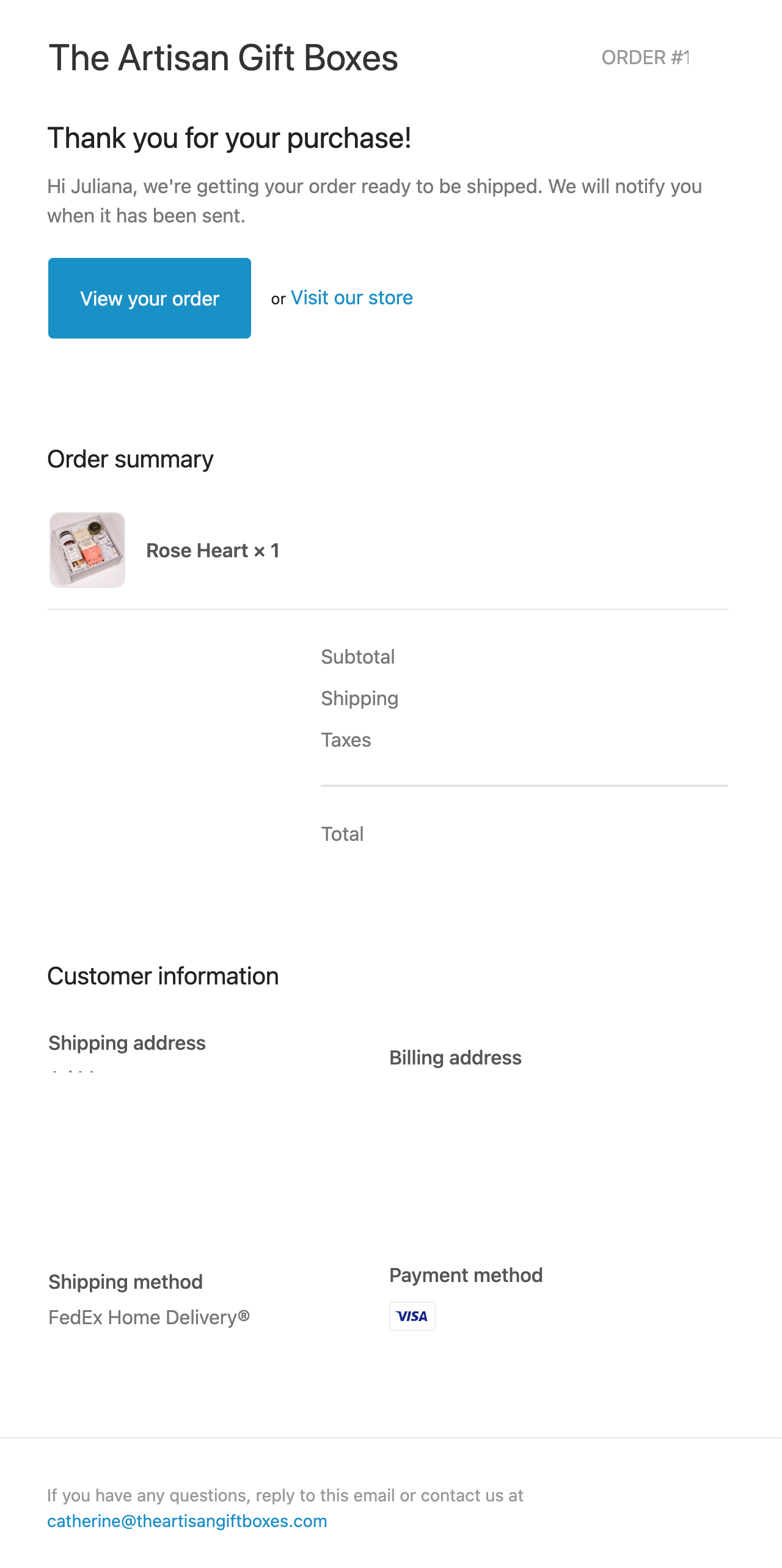This screenshot has width=782, height=1568.
Task: Click the Subtotal label
Action: [x=358, y=657]
